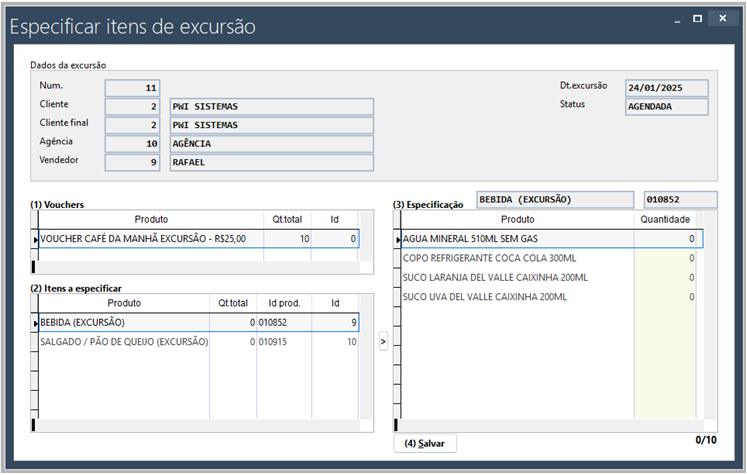Click the Produto column header in Especificação
This screenshot has height=475, width=747.
click(x=517, y=219)
